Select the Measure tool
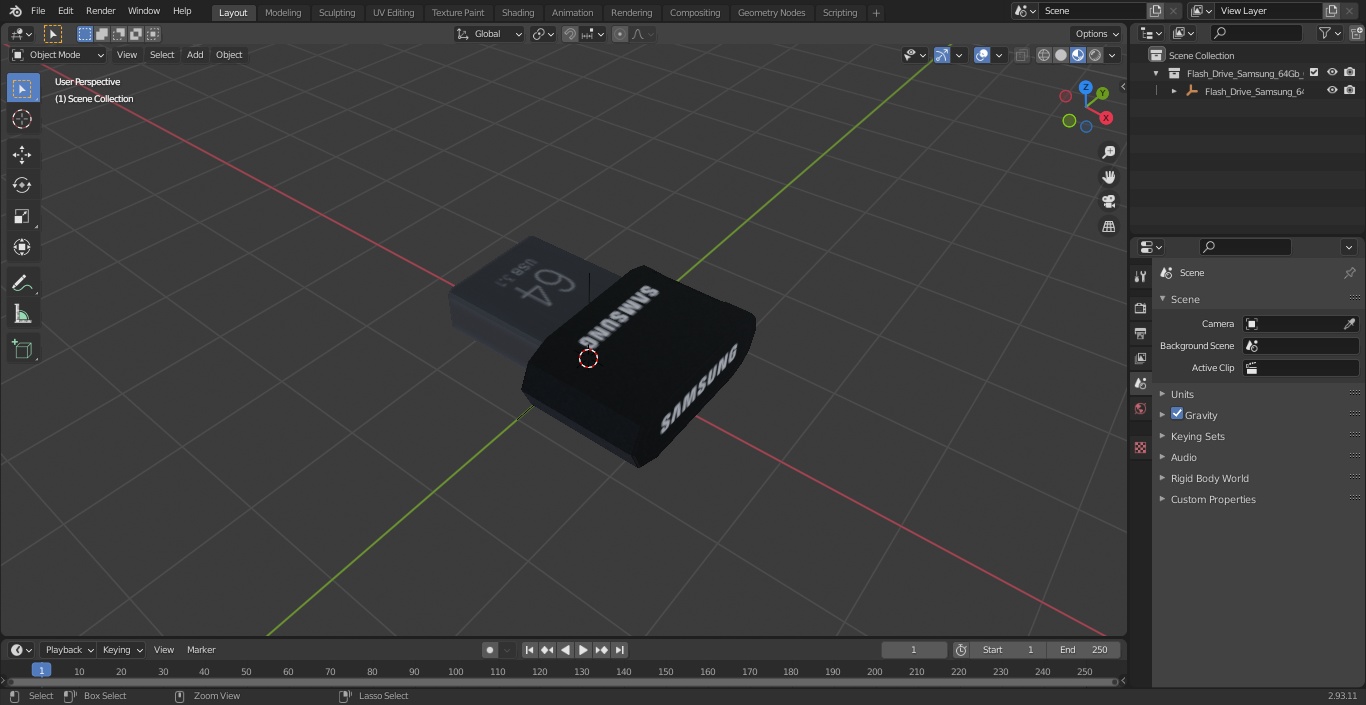 pyautogui.click(x=22, y=315)
